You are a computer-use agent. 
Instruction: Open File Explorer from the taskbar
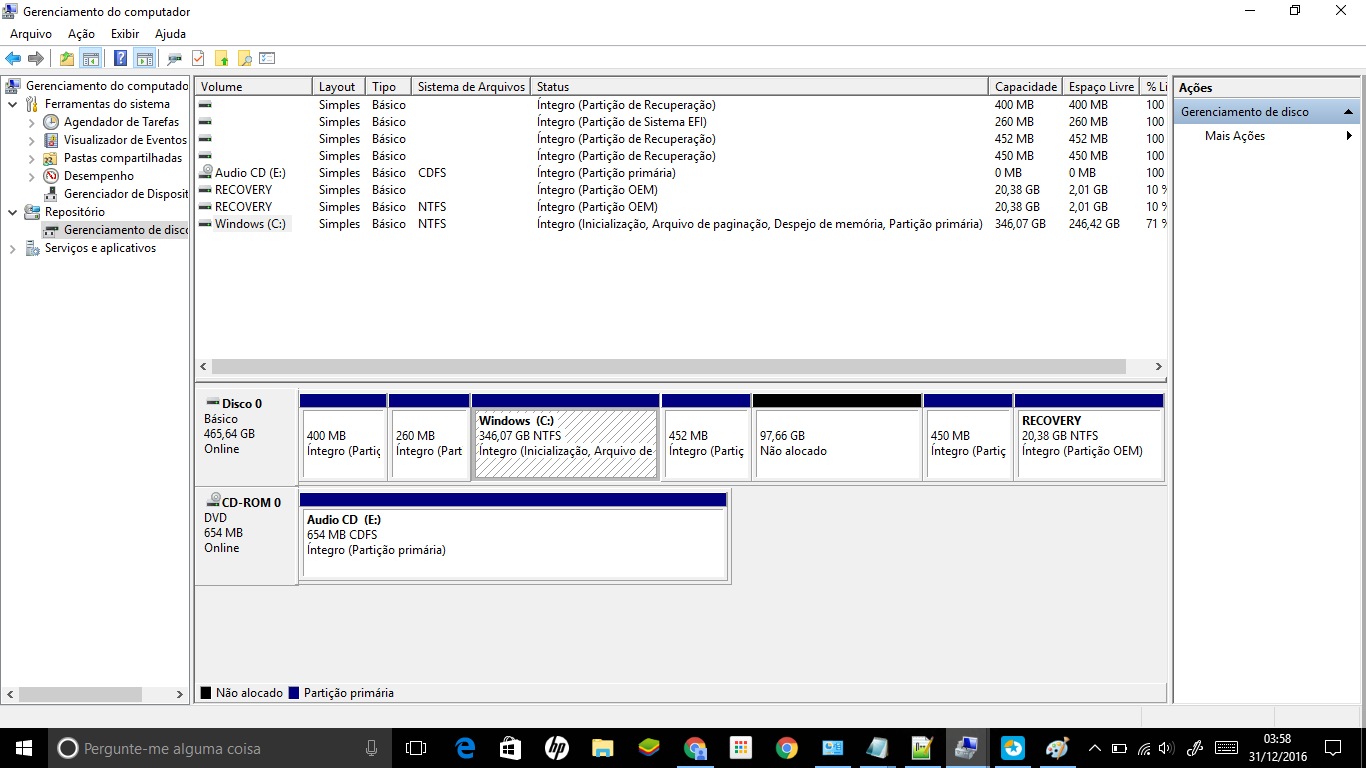603,748
